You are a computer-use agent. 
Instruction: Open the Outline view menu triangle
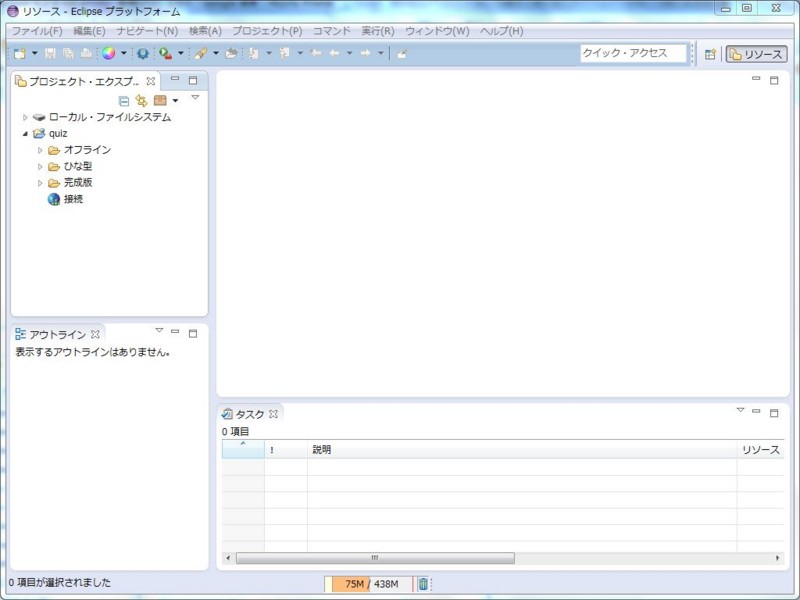(159, 330)
